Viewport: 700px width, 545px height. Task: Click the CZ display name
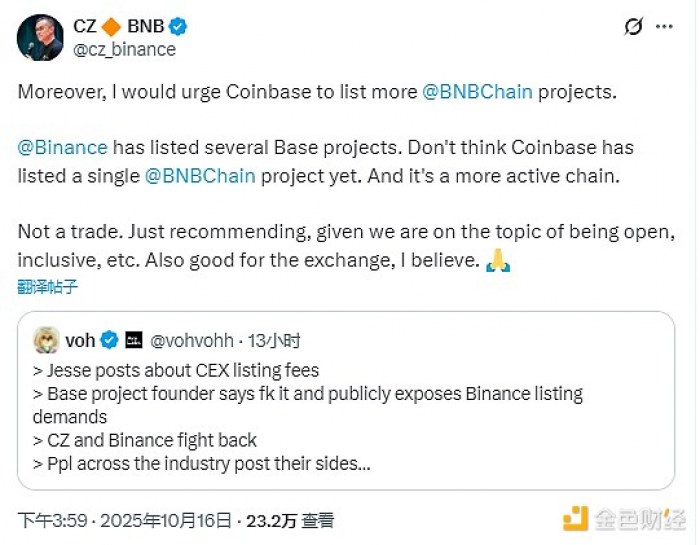tap(84, 27)
